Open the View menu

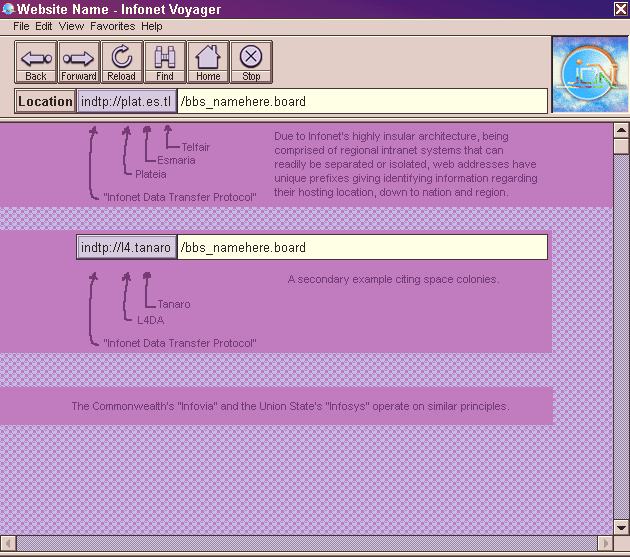71,26
